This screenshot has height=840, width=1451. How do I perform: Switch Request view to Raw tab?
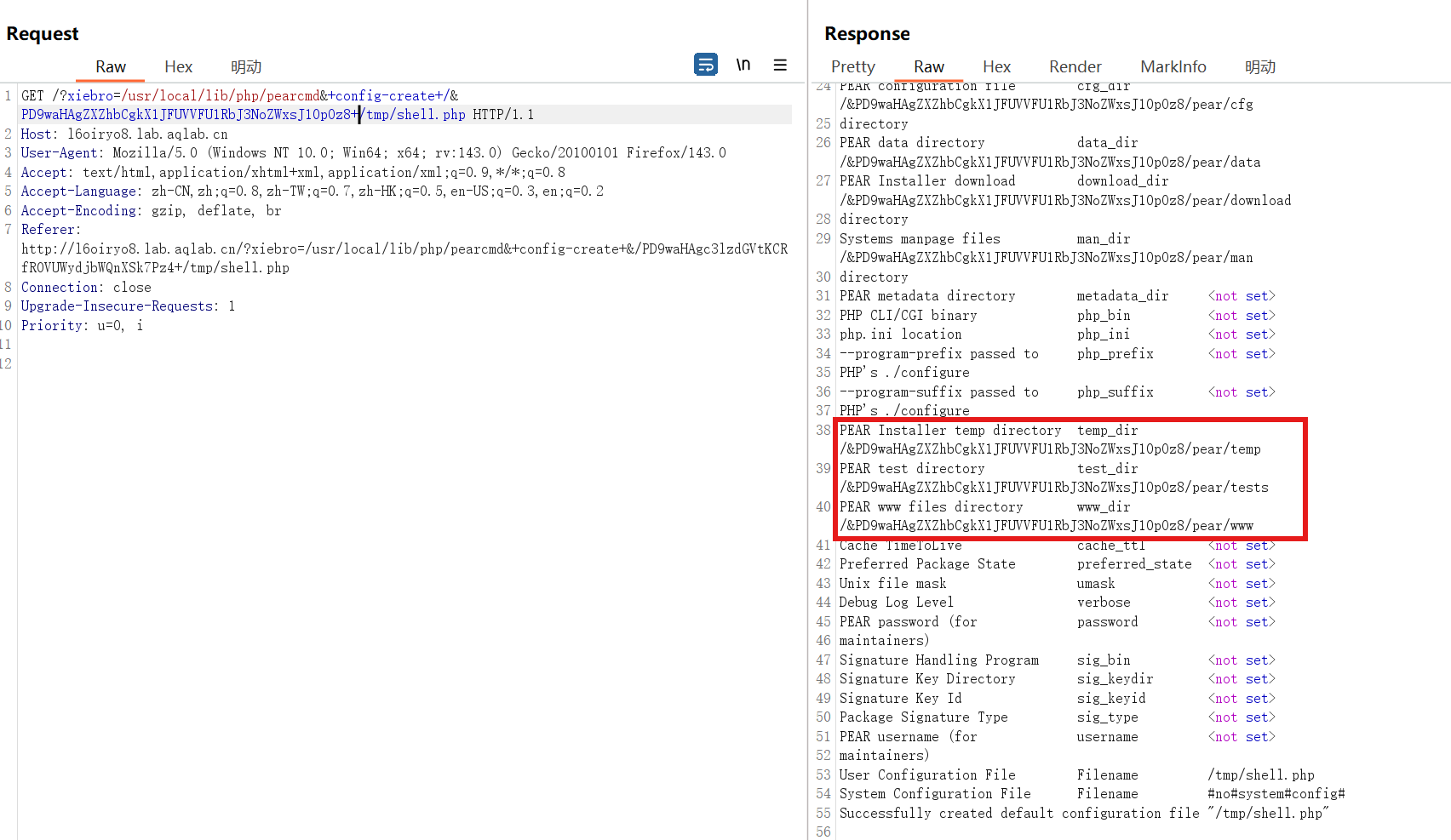[x=111, y=66]
